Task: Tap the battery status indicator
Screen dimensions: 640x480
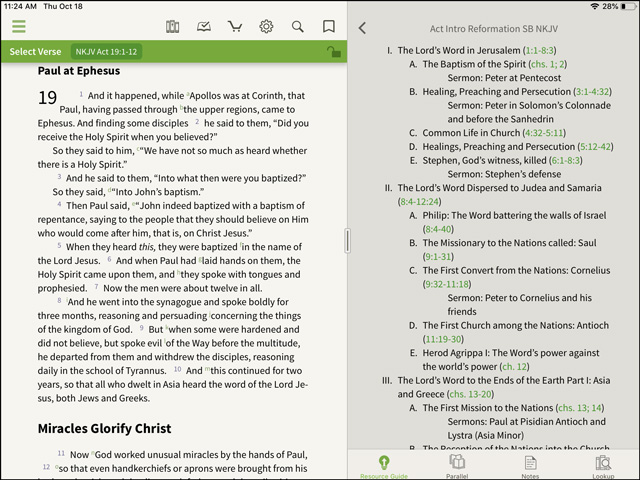Action: pos(629,6)
